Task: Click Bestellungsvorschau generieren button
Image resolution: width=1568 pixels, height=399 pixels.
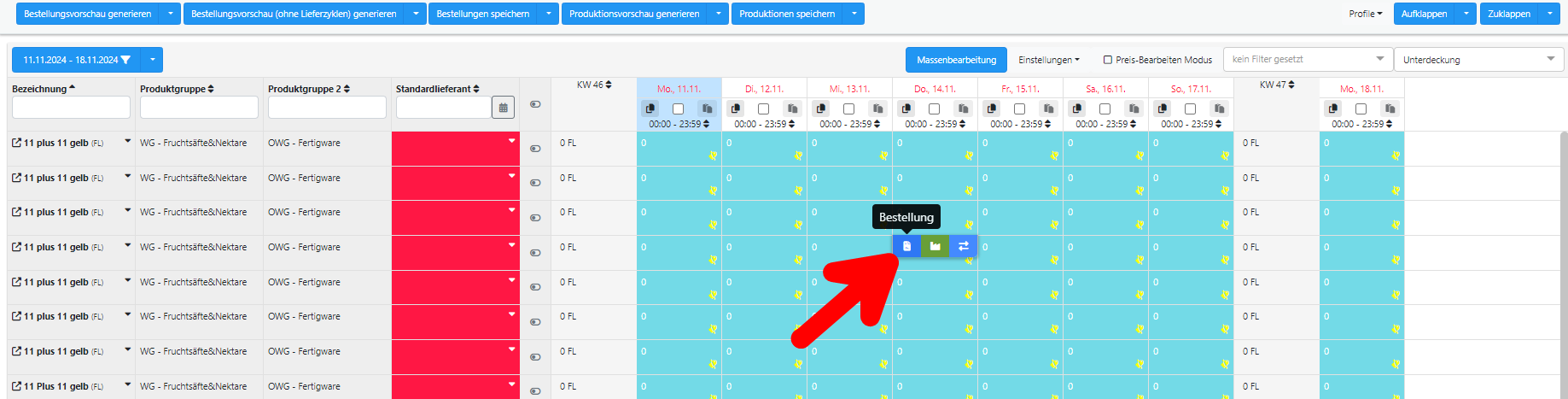Action: pos(88,14)
